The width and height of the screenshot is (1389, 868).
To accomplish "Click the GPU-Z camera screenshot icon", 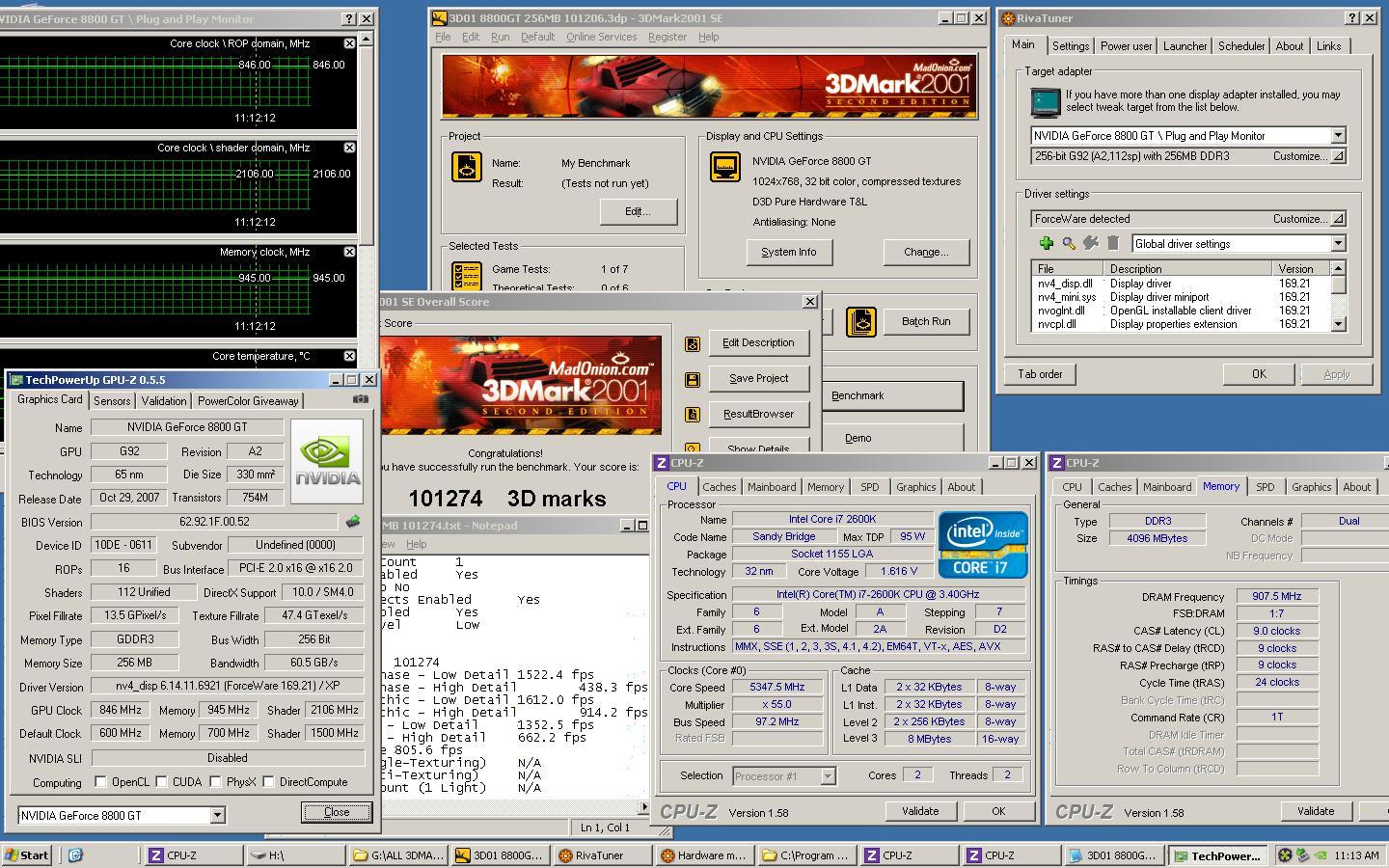I will [x=360, y=398].
